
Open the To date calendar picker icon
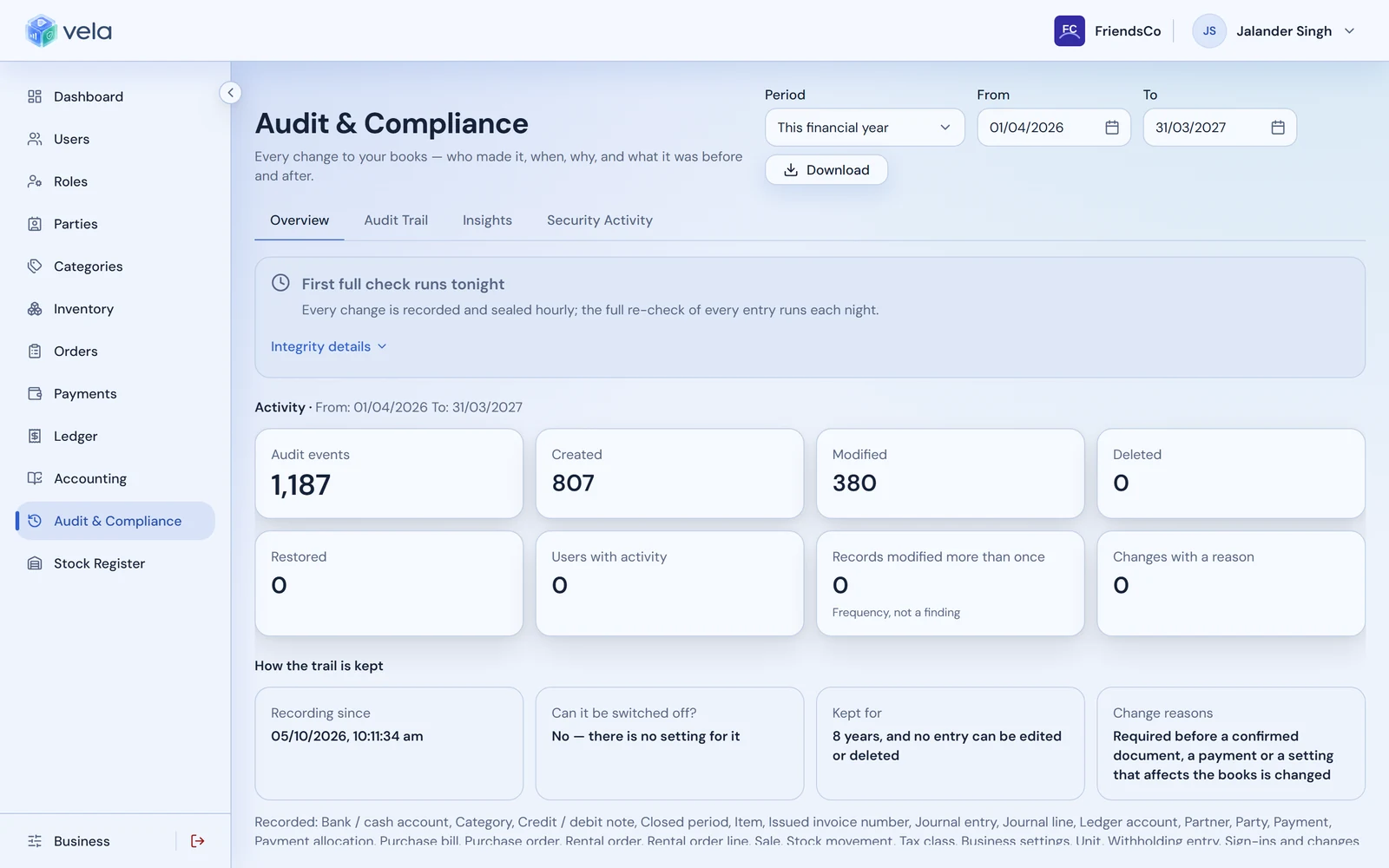click(x=1278, y=128)
